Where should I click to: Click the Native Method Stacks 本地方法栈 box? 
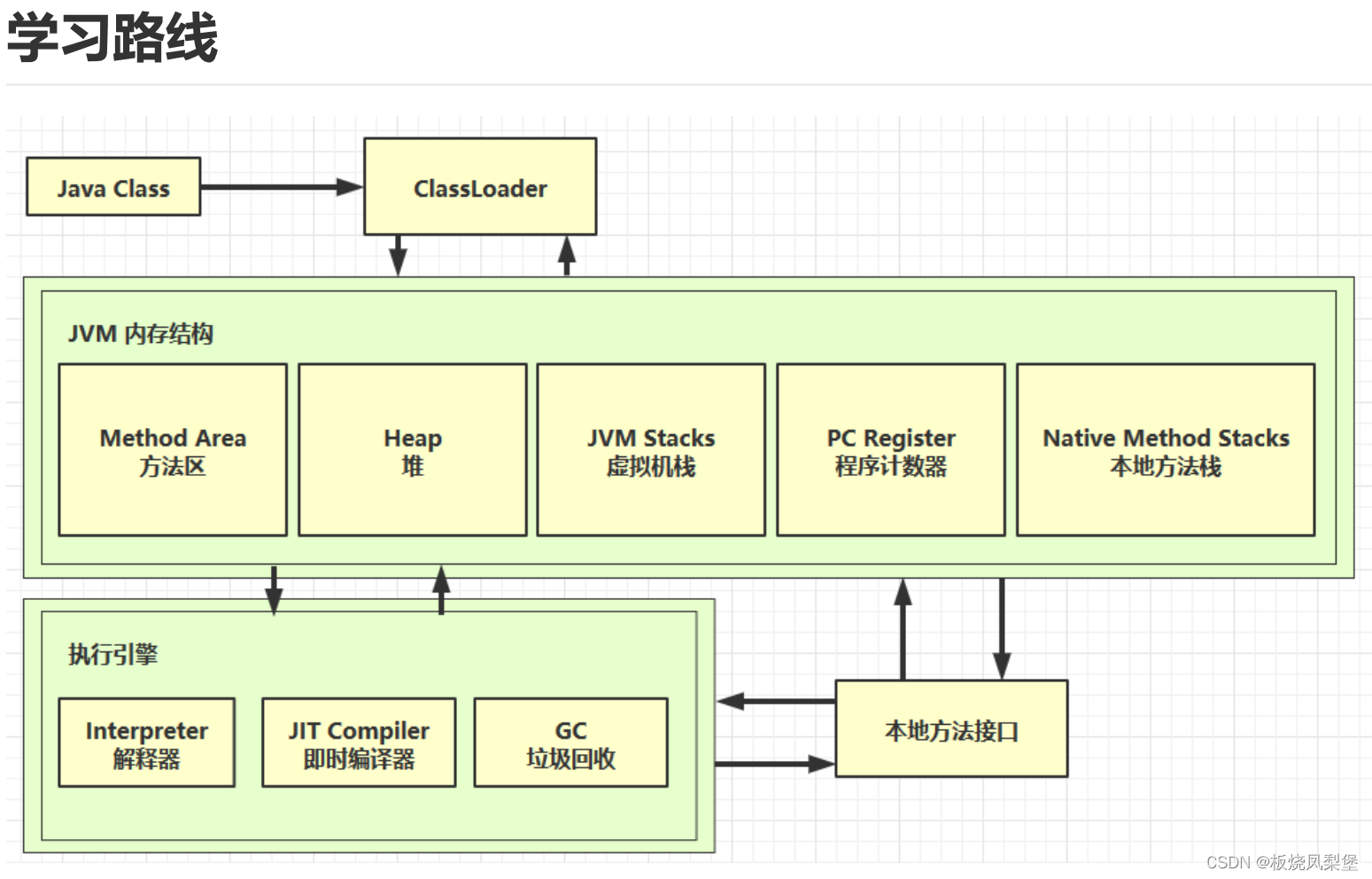point(1166,450)
